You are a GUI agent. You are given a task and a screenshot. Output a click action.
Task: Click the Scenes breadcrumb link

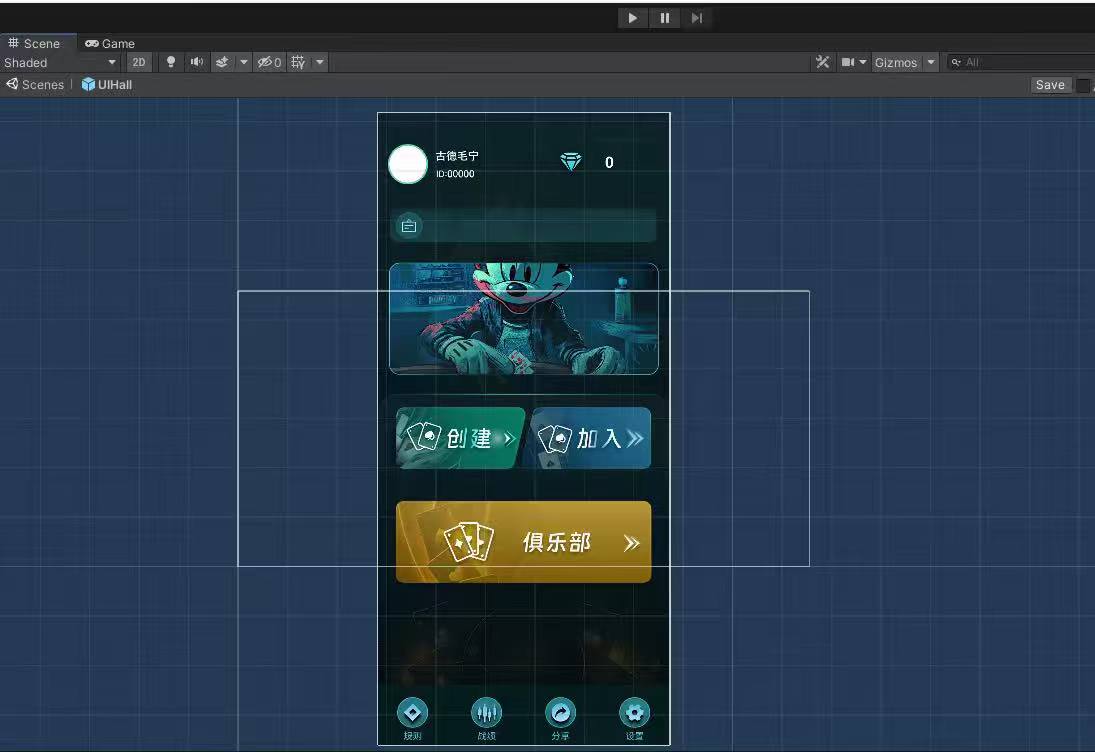tap(36, 85)
